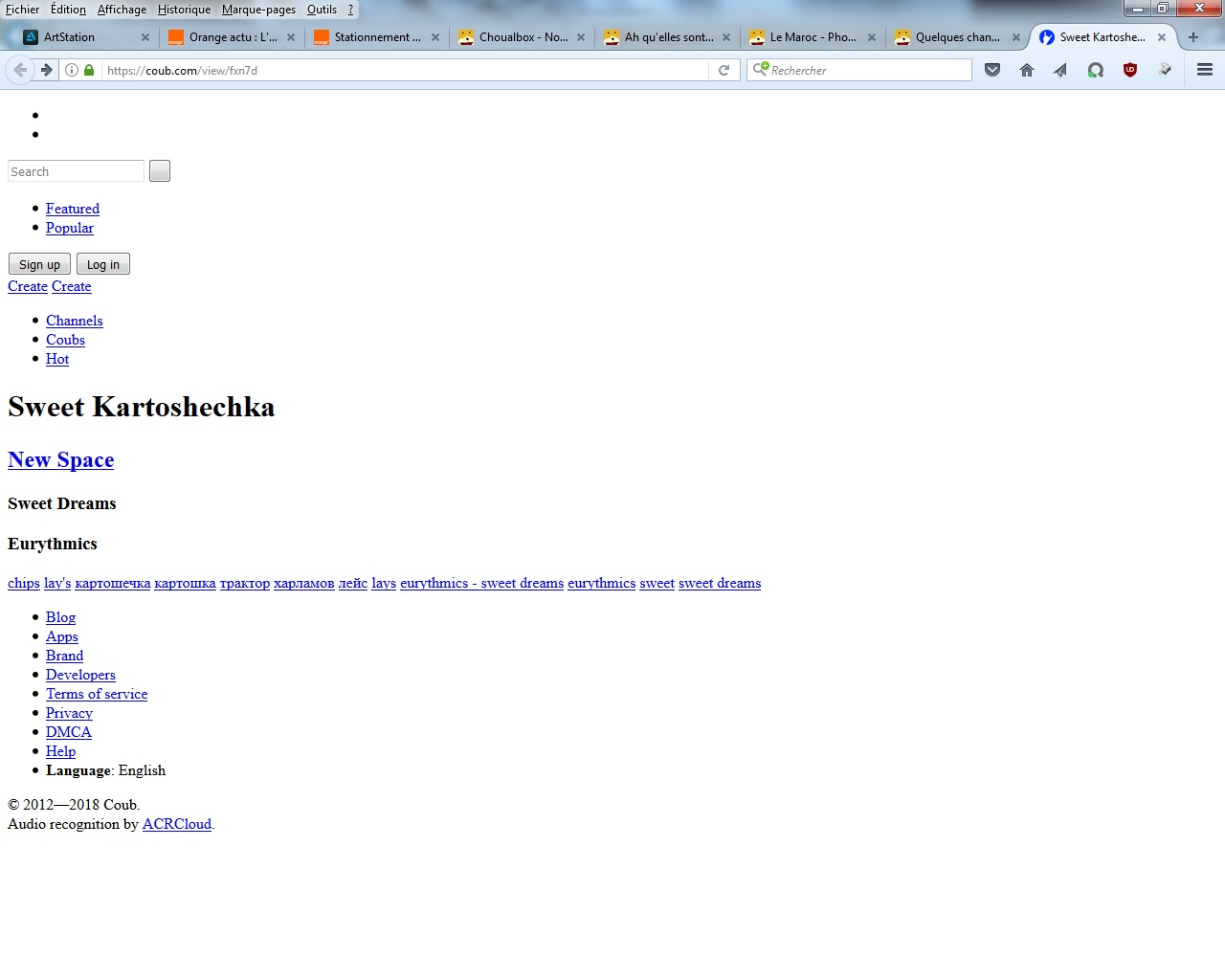The width and height of the screenshot is (1225, 980).
Task: Go to the Firefox home page
Action: pyautogui.click(x=1027, y=70)
